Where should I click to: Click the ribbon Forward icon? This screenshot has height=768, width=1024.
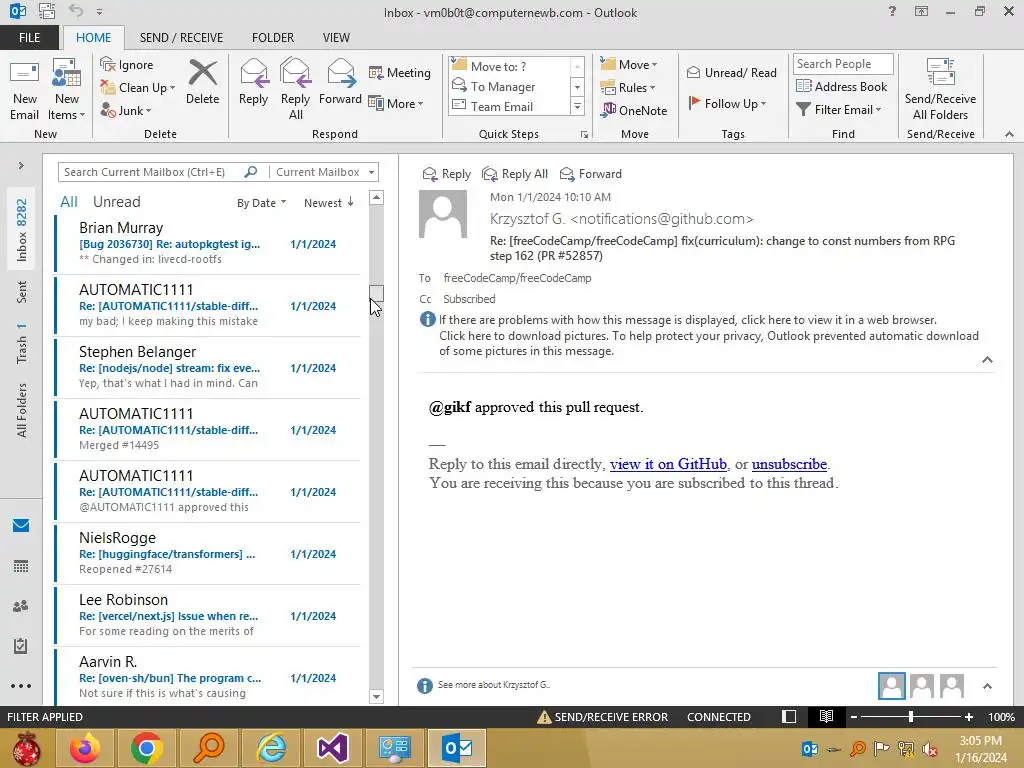(340, 83)
